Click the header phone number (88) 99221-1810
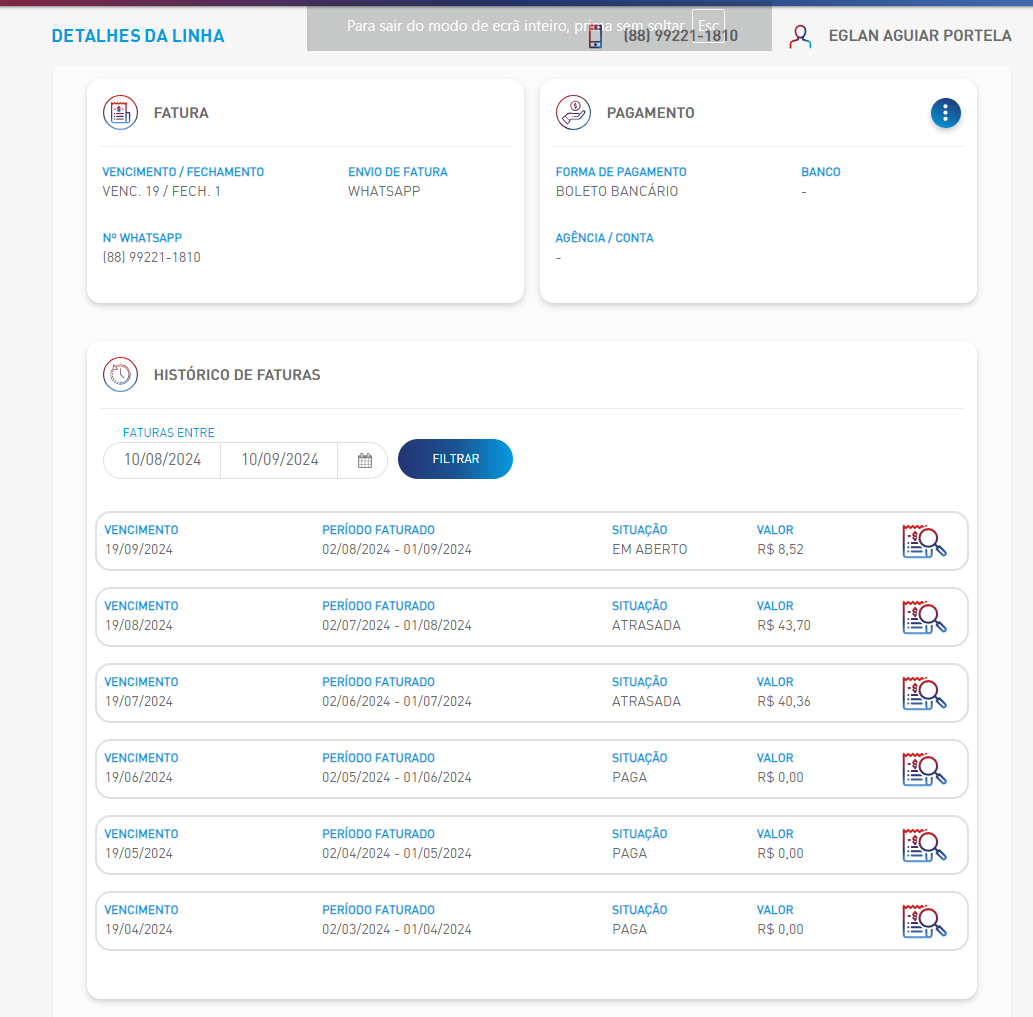The height and width of the screenshot is (1017, 1033). click(681, 36)
